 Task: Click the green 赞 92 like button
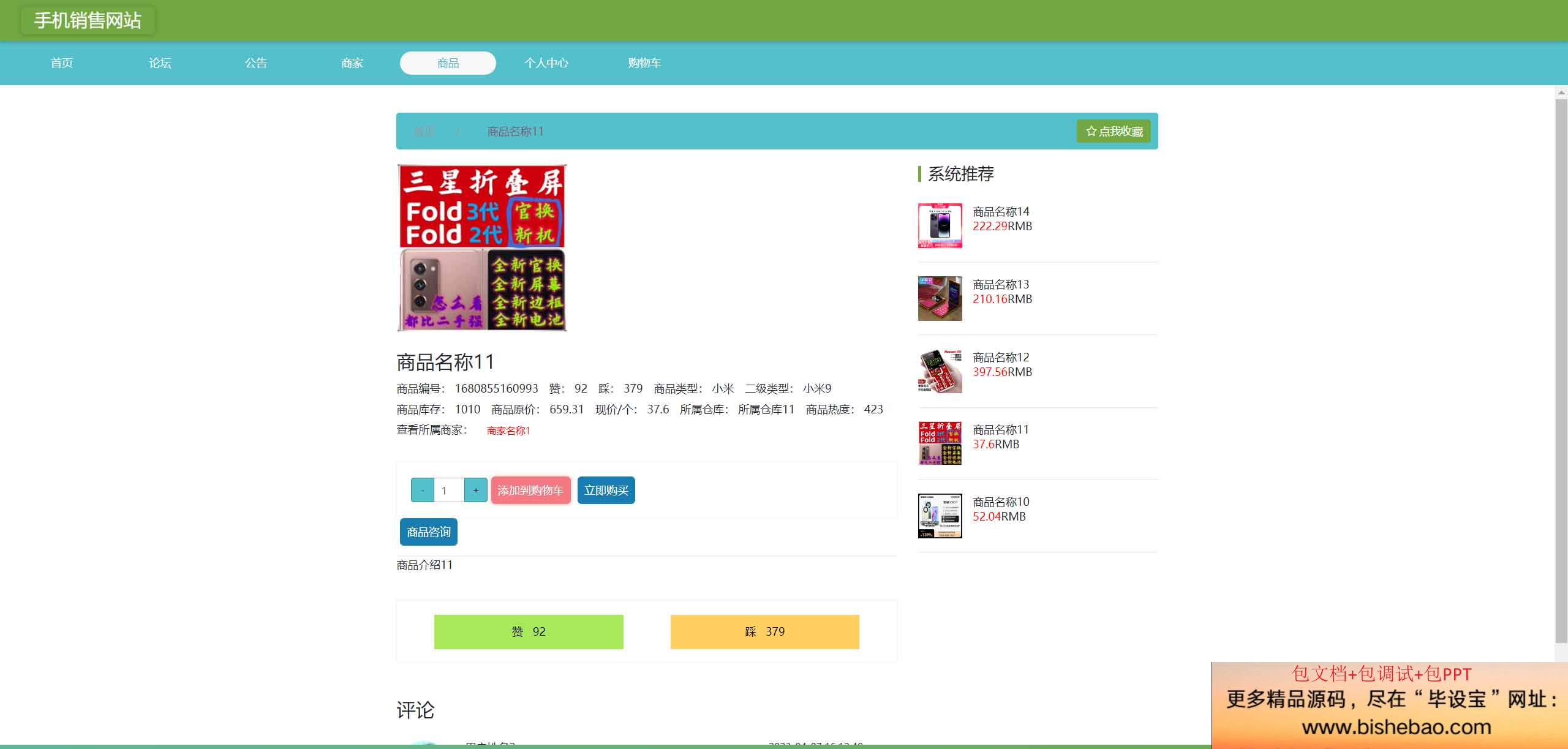point(529,631)
